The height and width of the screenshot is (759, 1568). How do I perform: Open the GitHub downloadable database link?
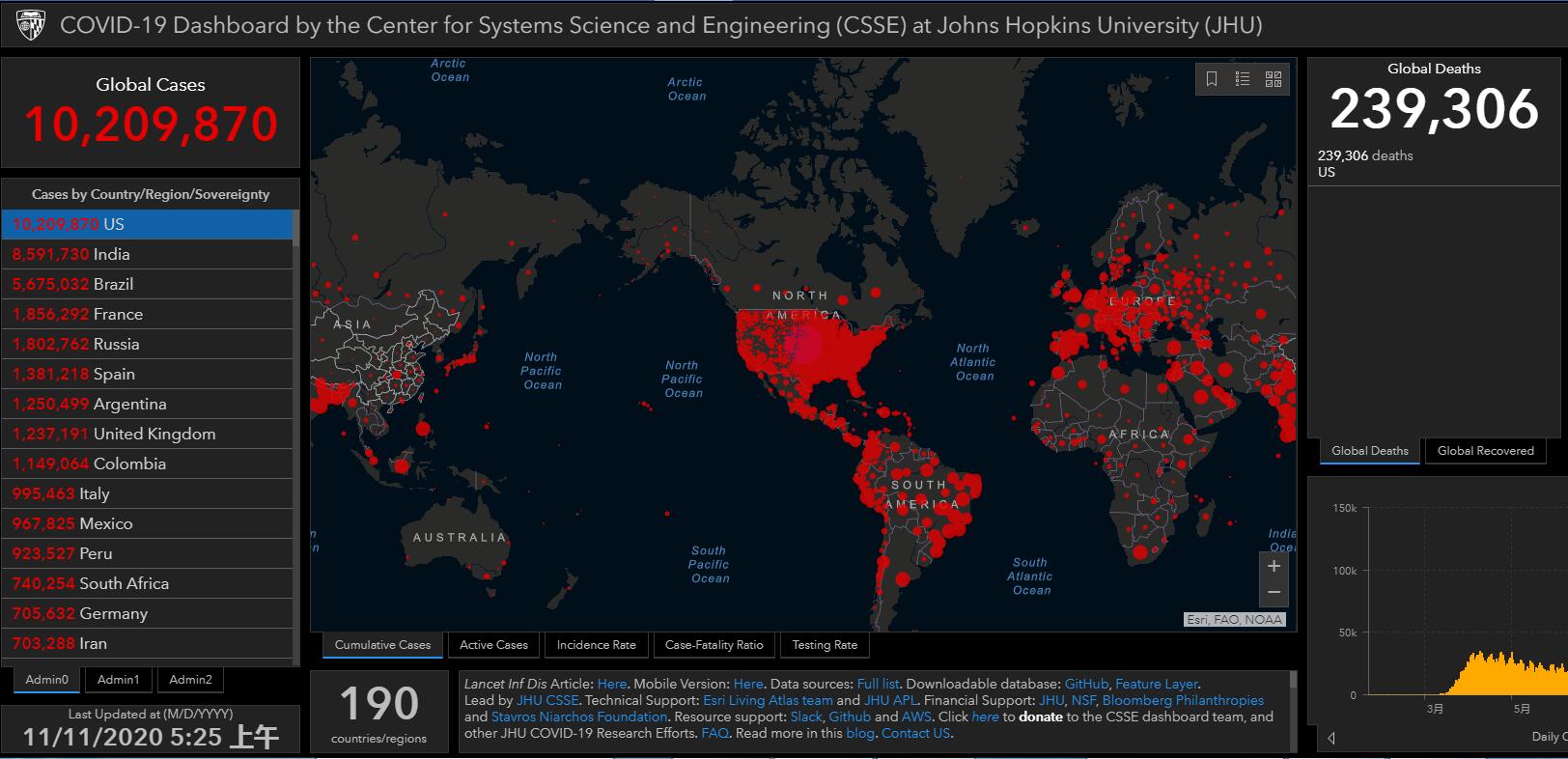(x=1085, y=684)
